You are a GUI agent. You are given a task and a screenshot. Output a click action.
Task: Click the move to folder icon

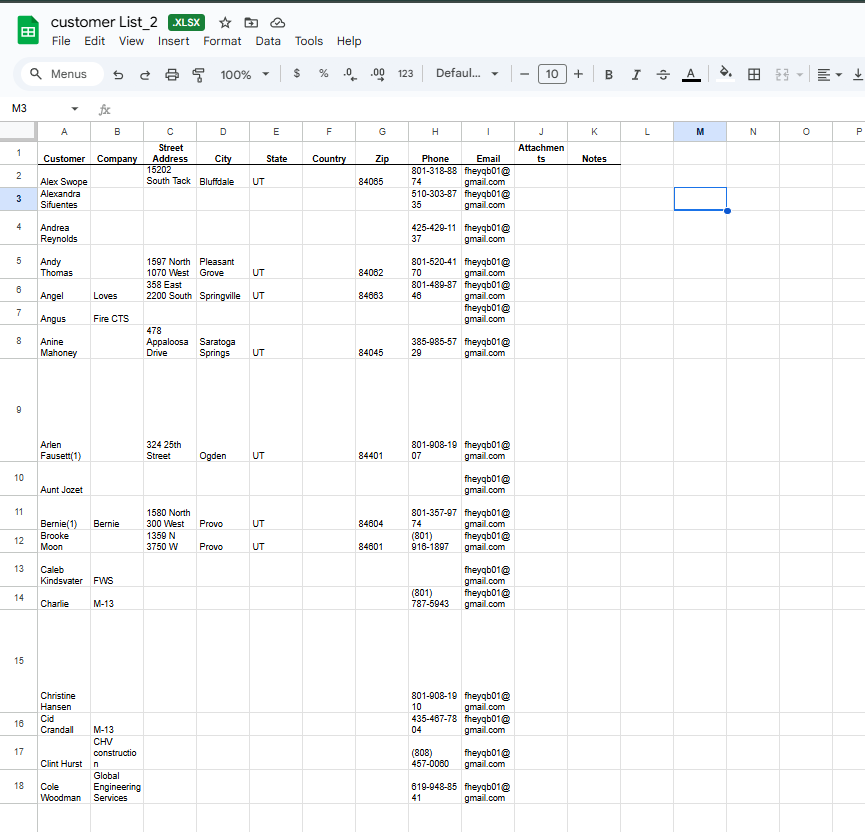point(251,22)
